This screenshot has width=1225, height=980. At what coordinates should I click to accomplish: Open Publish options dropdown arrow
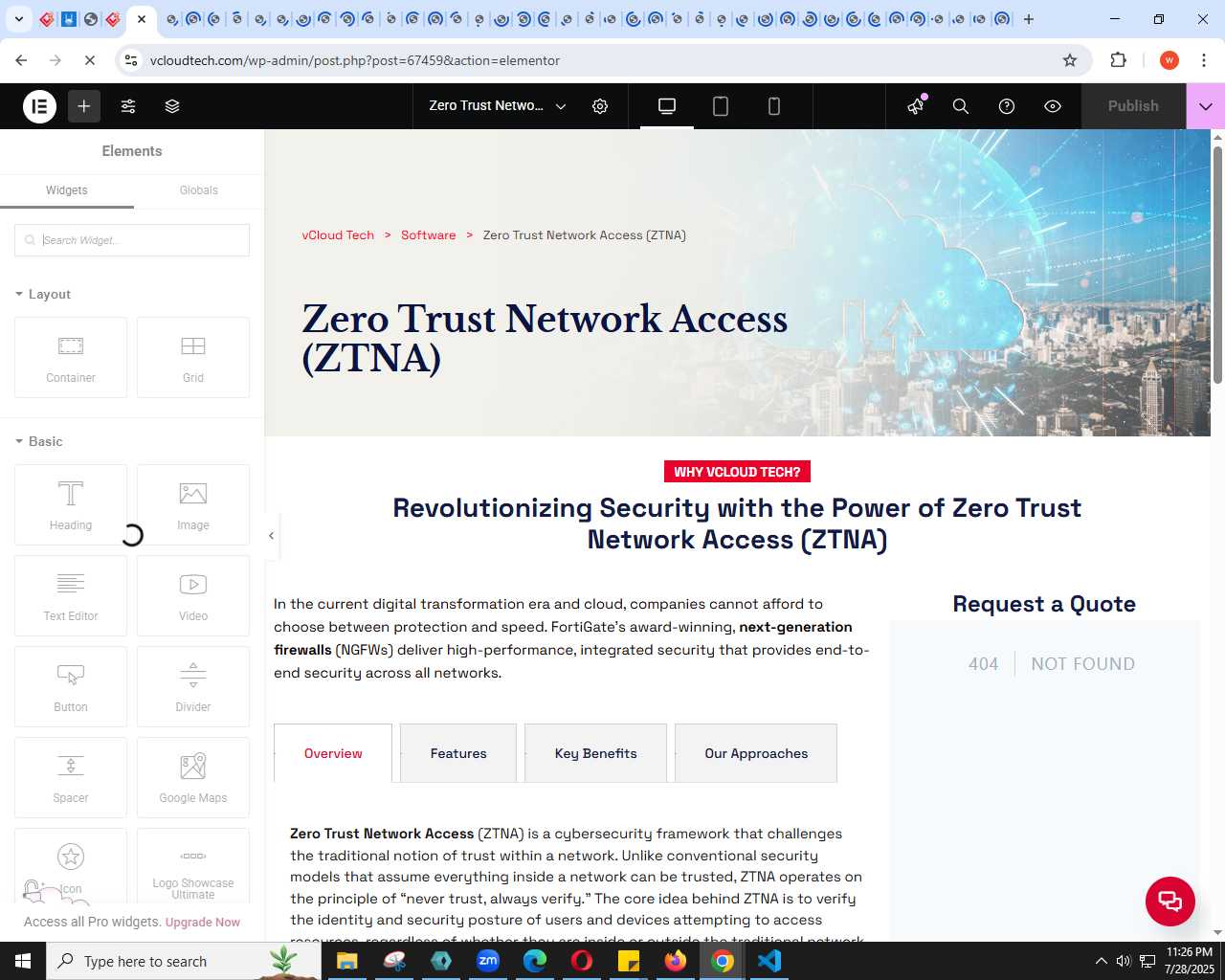coord(1206,106)
